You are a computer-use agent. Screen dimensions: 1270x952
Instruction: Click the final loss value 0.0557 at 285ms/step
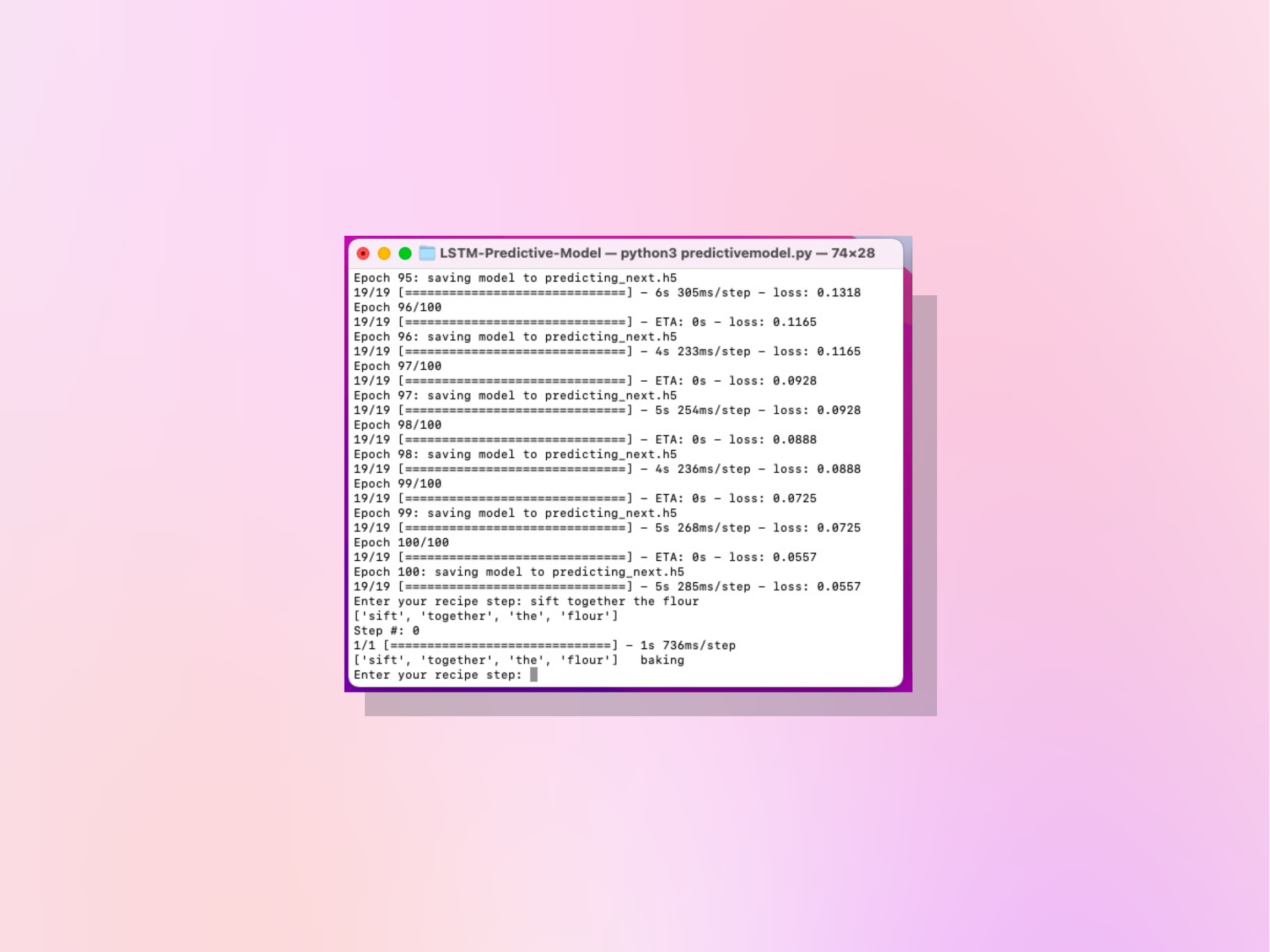[838, 587]
